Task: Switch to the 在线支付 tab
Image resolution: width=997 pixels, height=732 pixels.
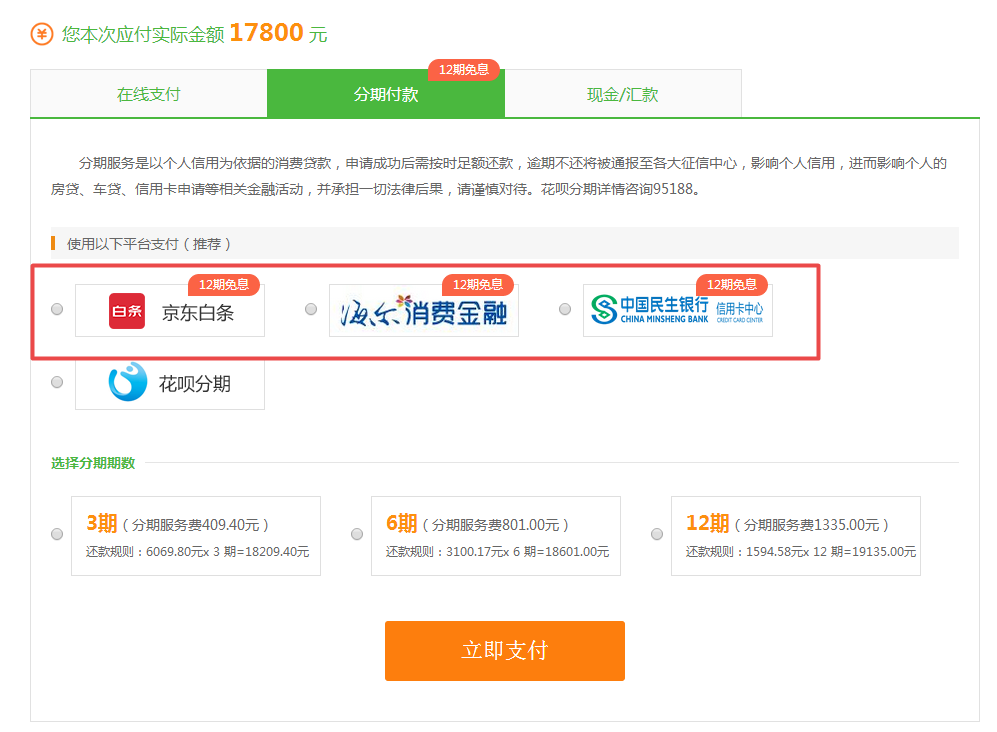Action: pos(149,95)
